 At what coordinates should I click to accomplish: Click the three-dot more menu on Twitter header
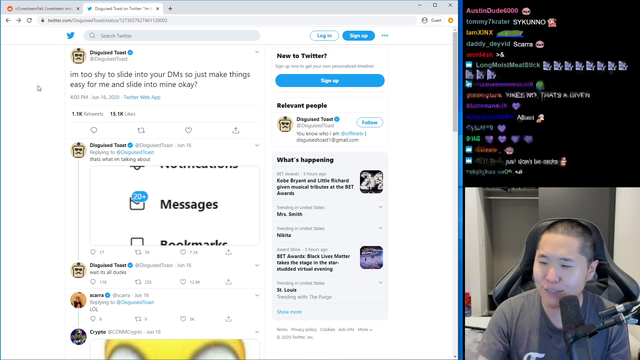tap(384, 36)
